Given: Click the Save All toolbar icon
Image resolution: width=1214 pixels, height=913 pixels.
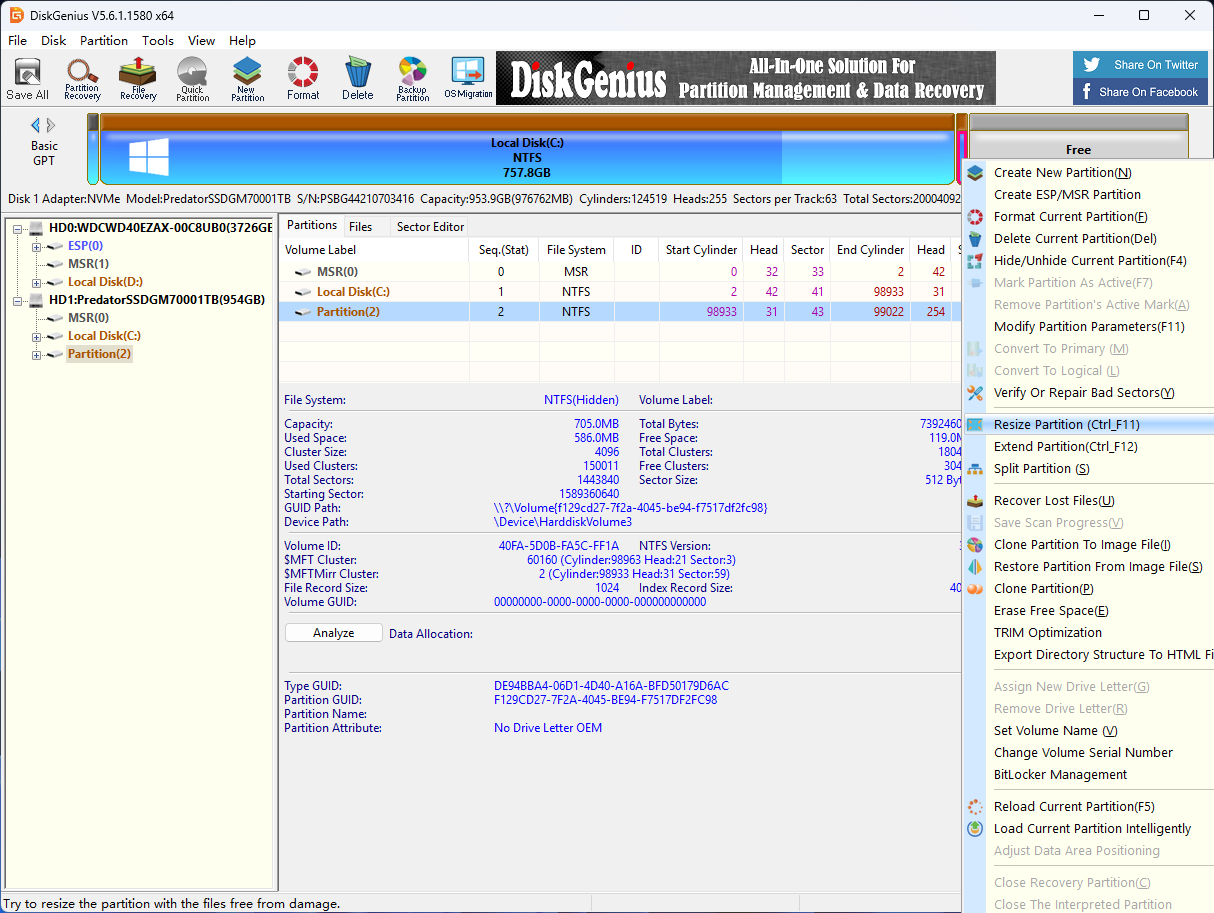Looking at the screenshot, I should (x=27, y=79).
